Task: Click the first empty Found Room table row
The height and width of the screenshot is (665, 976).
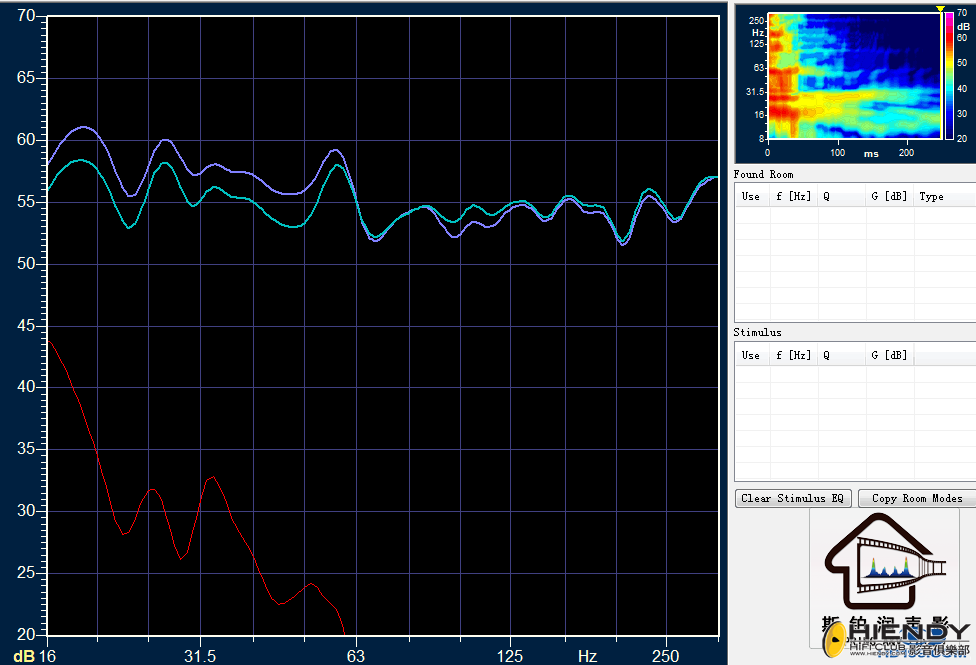Action: pos(855,215)
